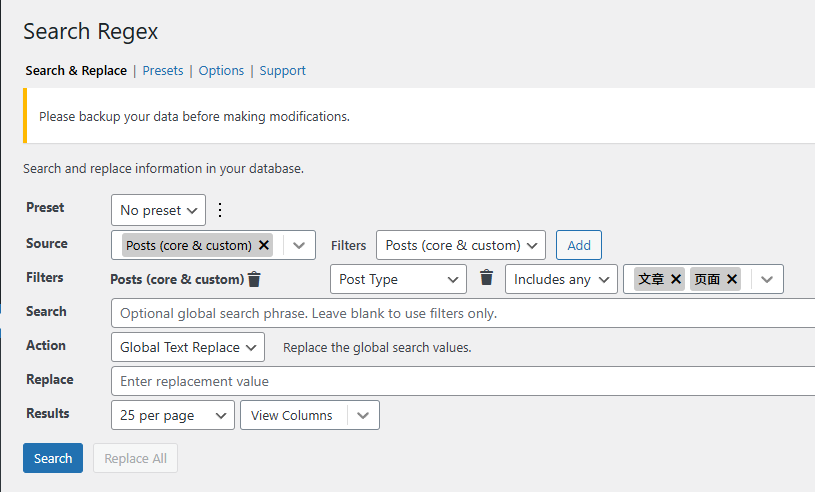Open the Options tab
Image resolution: width=815 pixels, height=492 pixels.
coord(221,71)
